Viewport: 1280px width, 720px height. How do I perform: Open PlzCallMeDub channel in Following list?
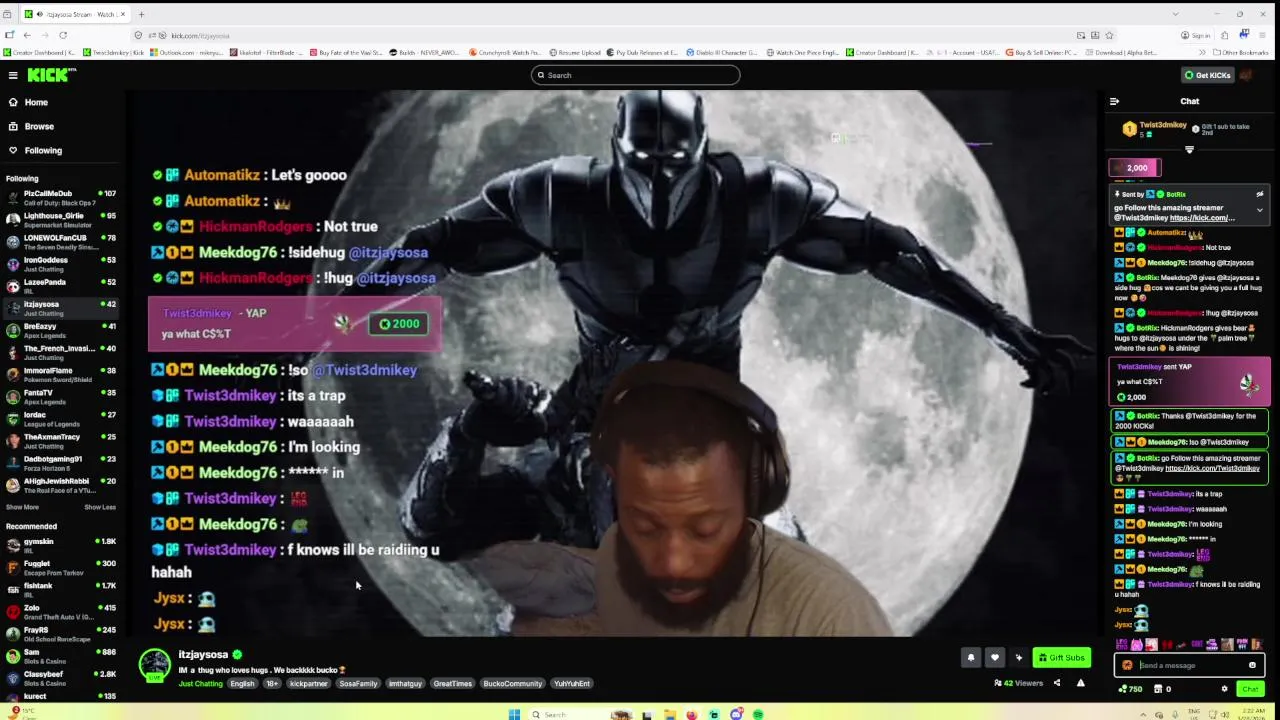60,197
